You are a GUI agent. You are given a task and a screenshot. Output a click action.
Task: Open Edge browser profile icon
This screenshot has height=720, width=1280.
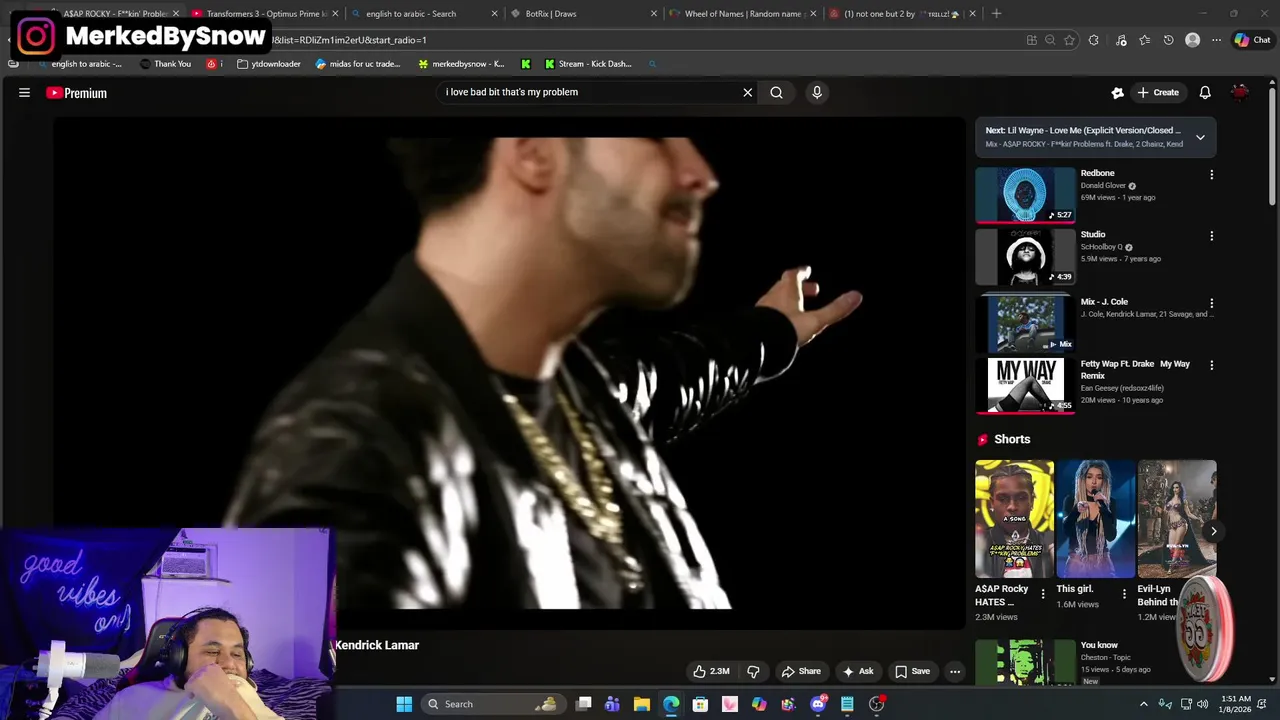pyautogui.click(x=1192, y=40)
